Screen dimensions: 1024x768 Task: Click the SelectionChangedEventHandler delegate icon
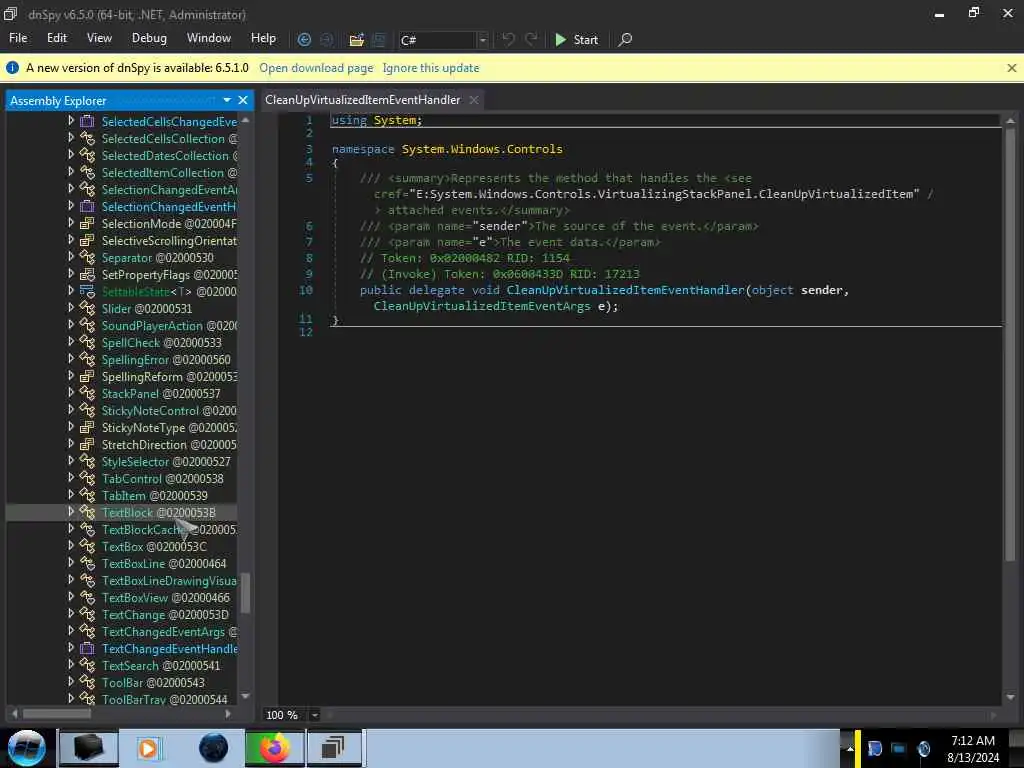point(87,206)
